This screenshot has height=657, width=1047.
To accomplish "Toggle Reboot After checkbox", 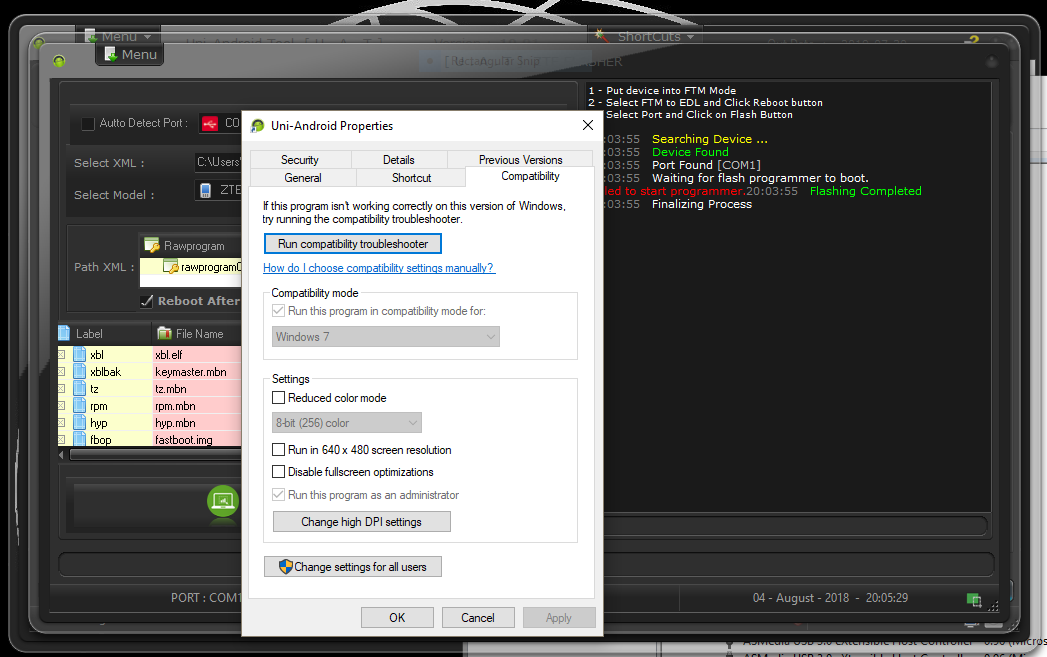I will [147, 301].
